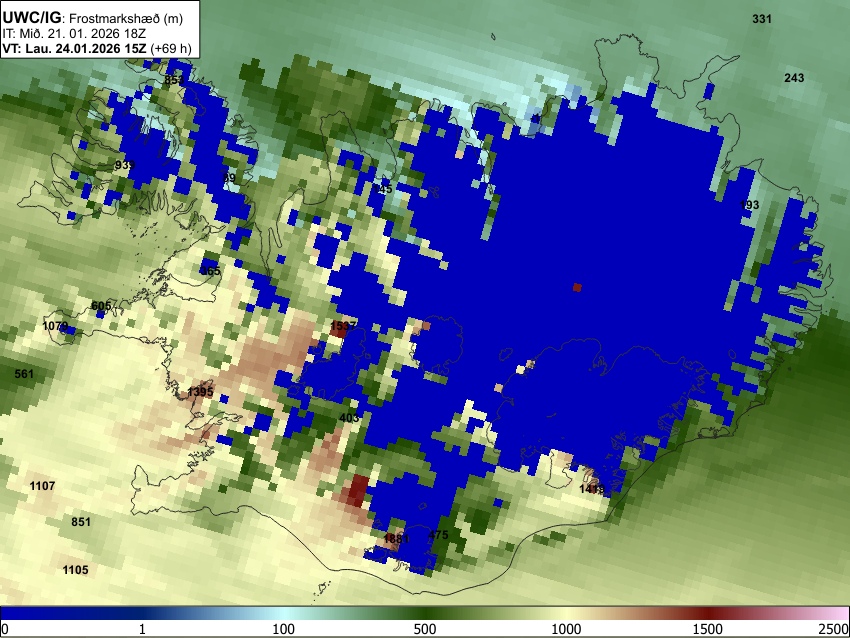Viewport: 850px width, 638px height.
Task: Click the 605 height label
Action: pos(101,306)
